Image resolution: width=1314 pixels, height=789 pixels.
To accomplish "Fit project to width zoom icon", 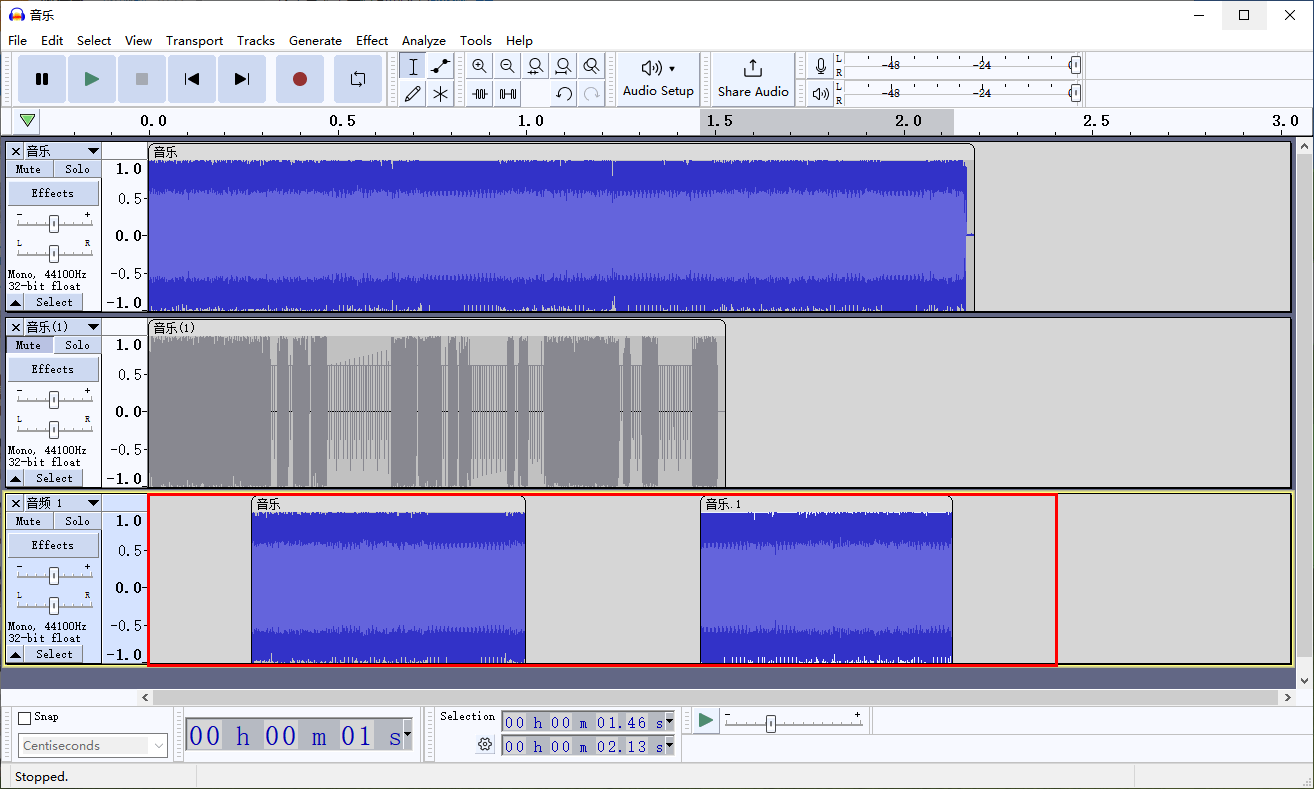I will [564, 67].
